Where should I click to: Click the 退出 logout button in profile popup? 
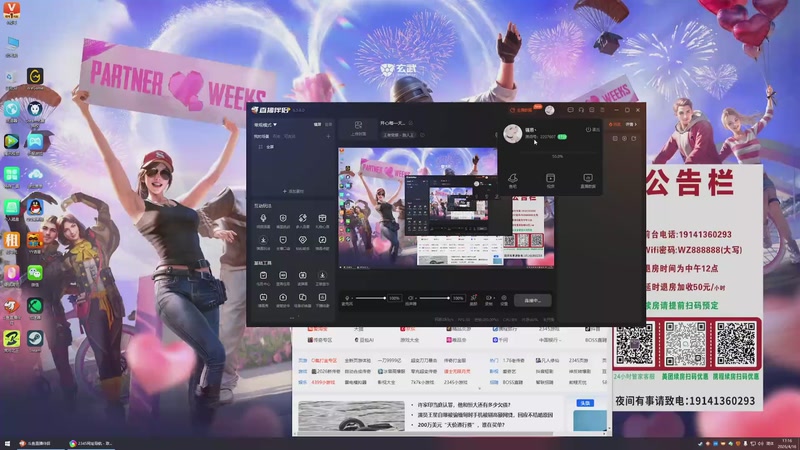pyautogui.click(x=592, y=130)
